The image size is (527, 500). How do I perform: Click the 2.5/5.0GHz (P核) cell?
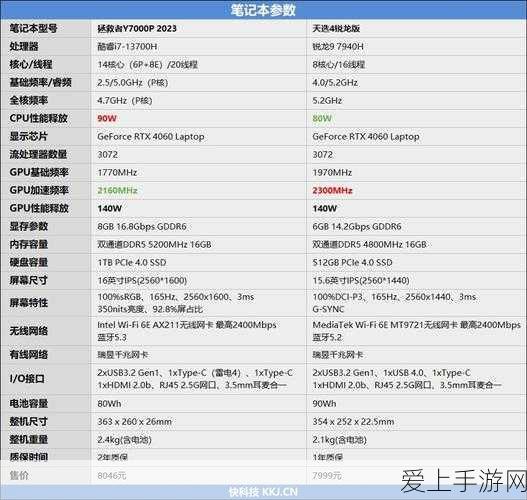(132, 83)
